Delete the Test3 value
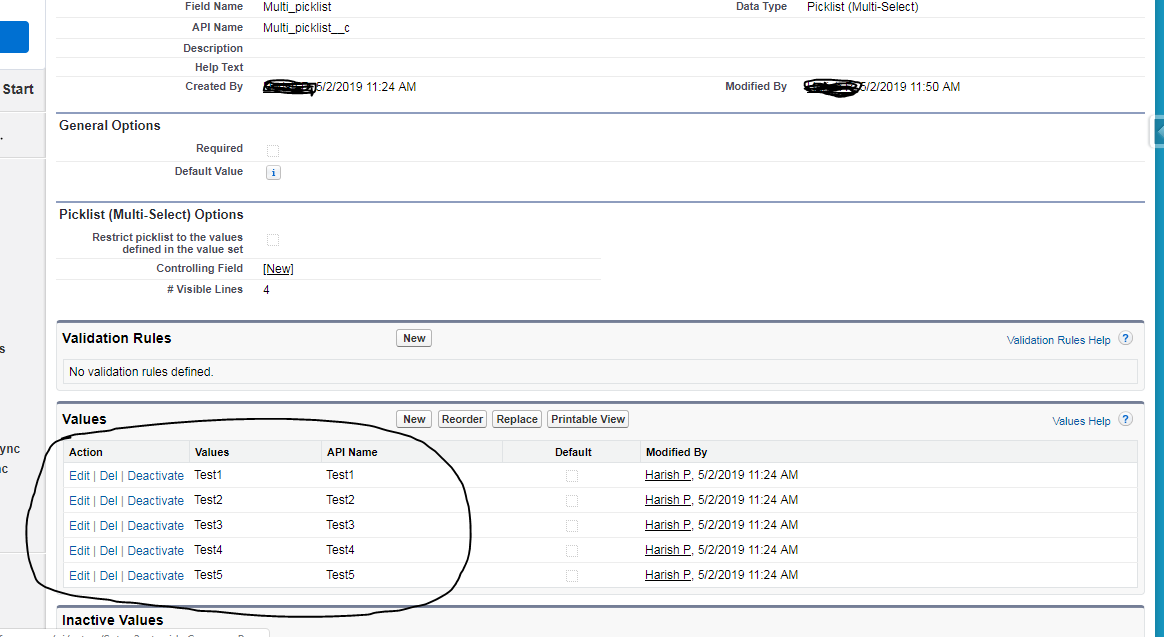Screen dimensions: 1164x637 [108, 526]
